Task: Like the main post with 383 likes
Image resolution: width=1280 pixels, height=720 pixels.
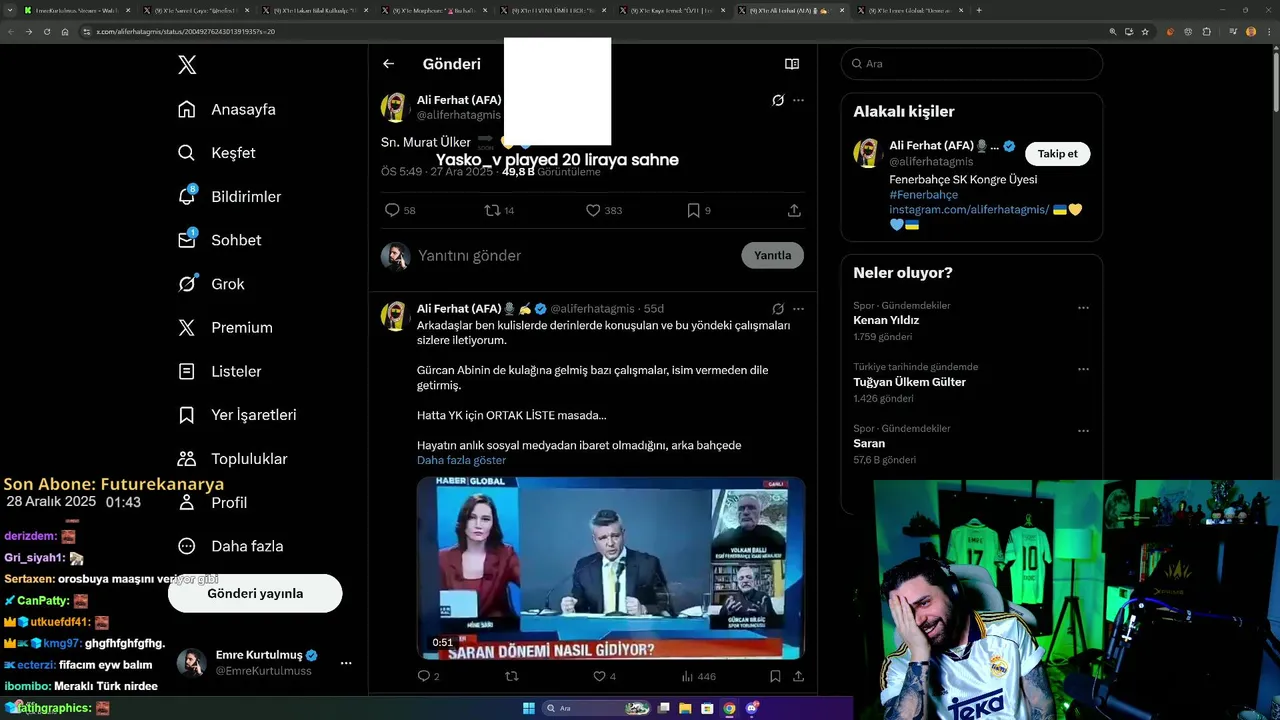Action: (593, 210)
